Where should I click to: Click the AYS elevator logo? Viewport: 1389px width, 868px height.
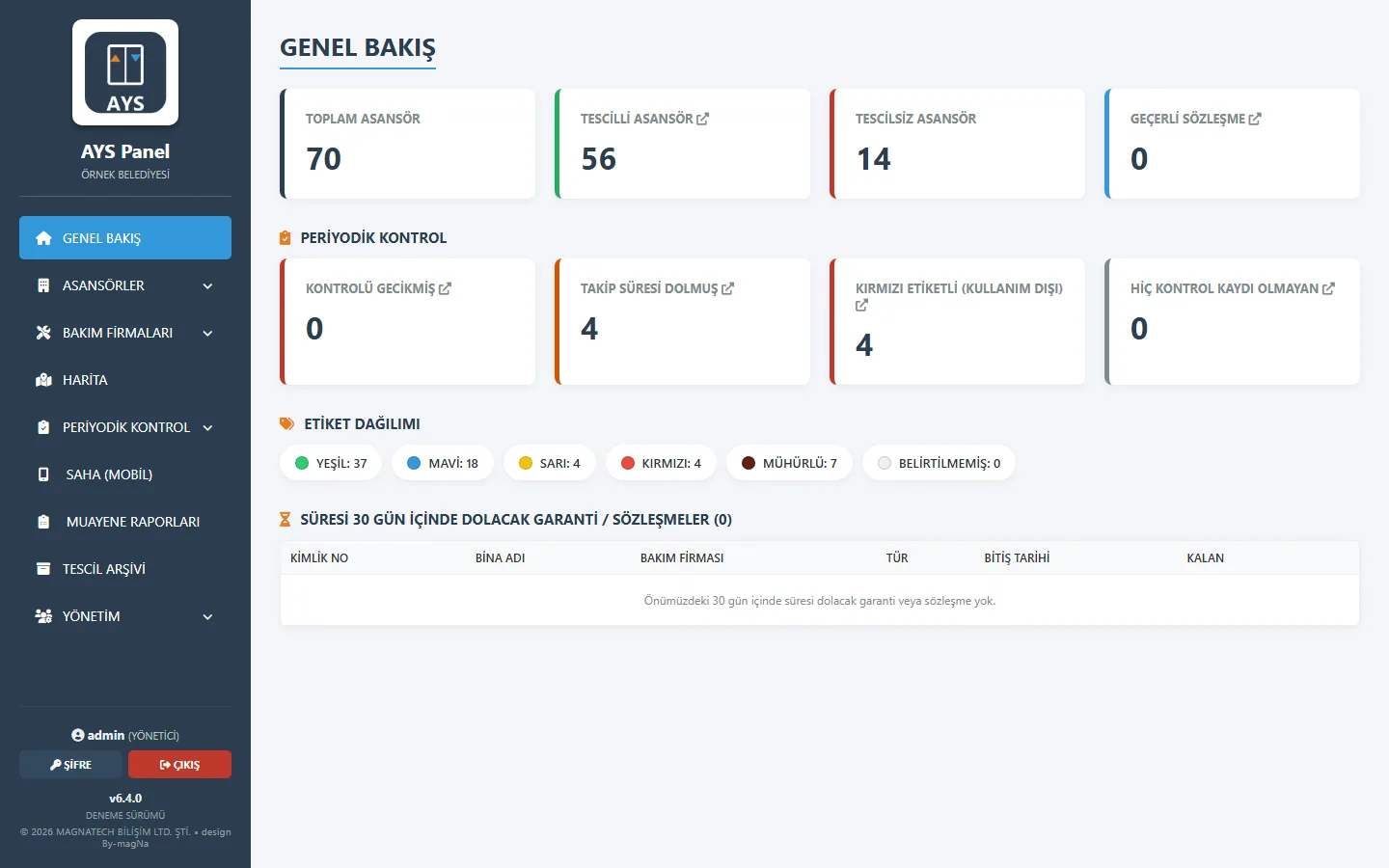click(x=125, y=72)
